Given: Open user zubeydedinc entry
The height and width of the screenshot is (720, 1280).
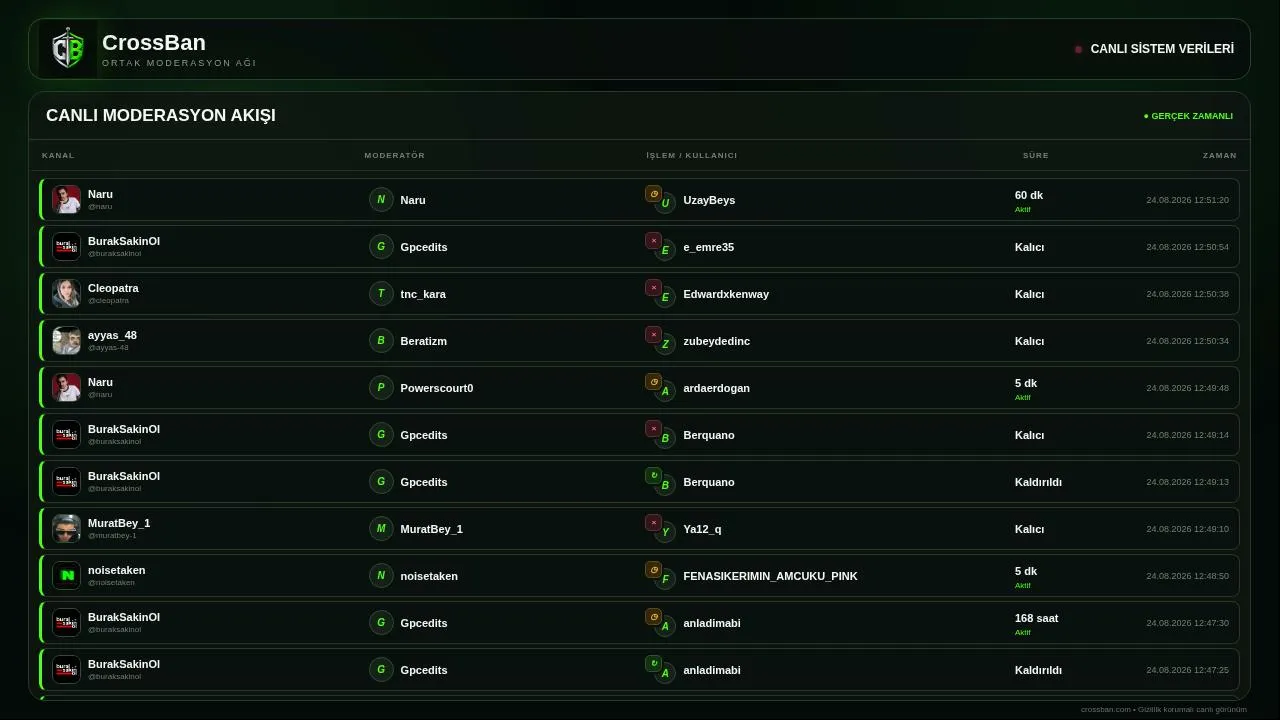Looking at the screenshot, I should (x=716, y=341).
